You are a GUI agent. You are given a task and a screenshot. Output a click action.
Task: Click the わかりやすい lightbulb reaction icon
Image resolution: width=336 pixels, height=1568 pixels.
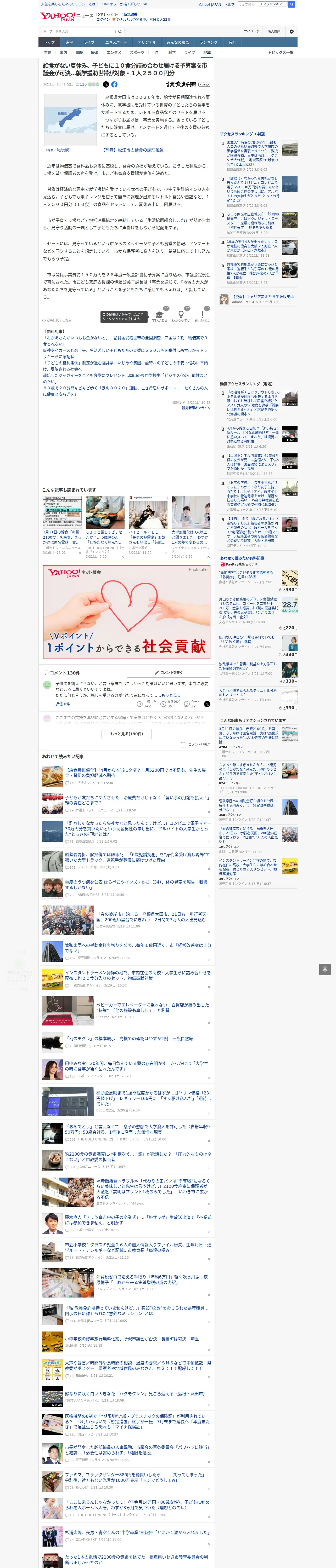181,315
